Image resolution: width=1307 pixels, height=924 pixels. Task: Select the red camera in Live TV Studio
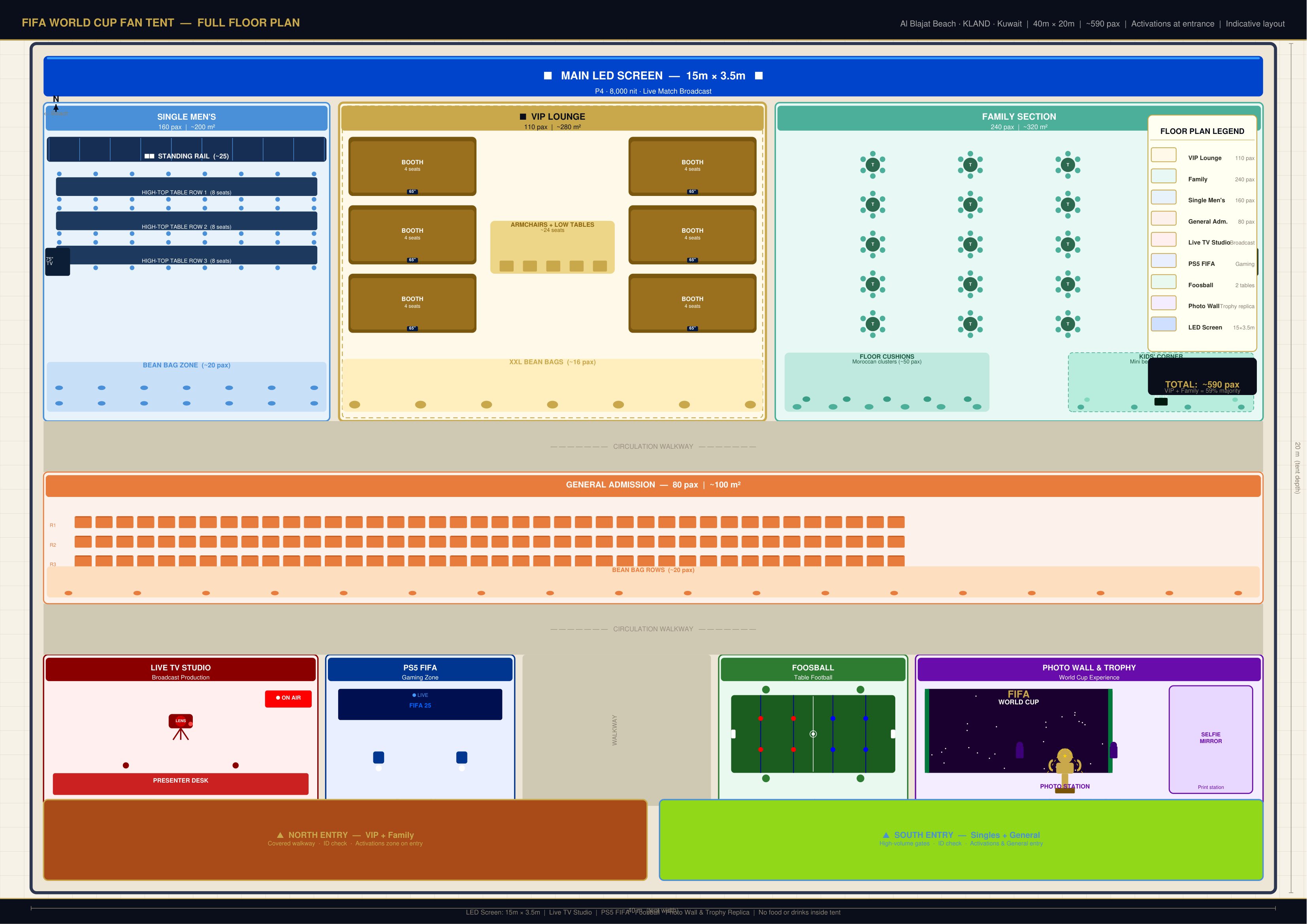click(x=181, y=726)
